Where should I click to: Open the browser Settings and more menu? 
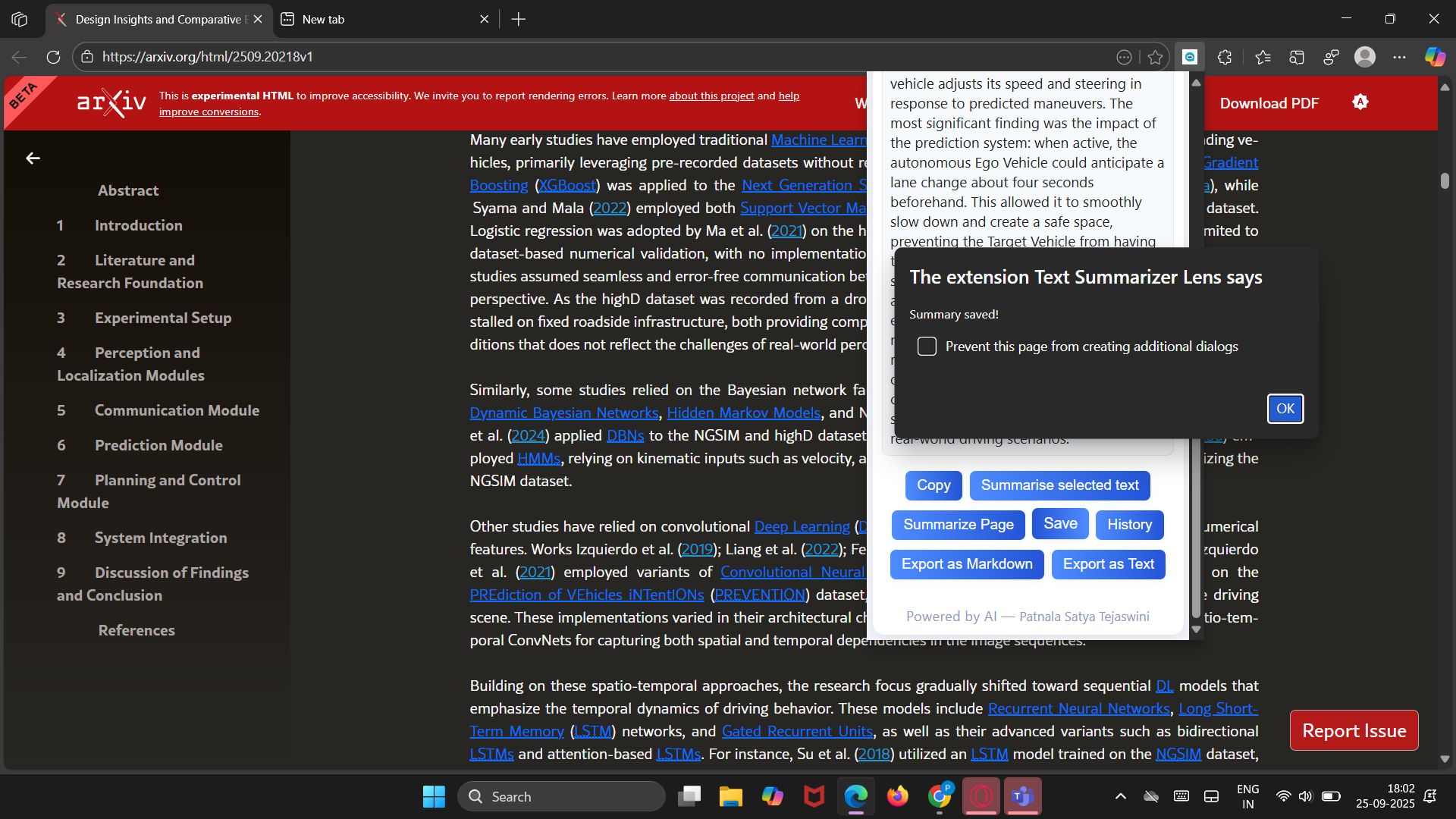pyautogui.click(x=1399, y=57)
